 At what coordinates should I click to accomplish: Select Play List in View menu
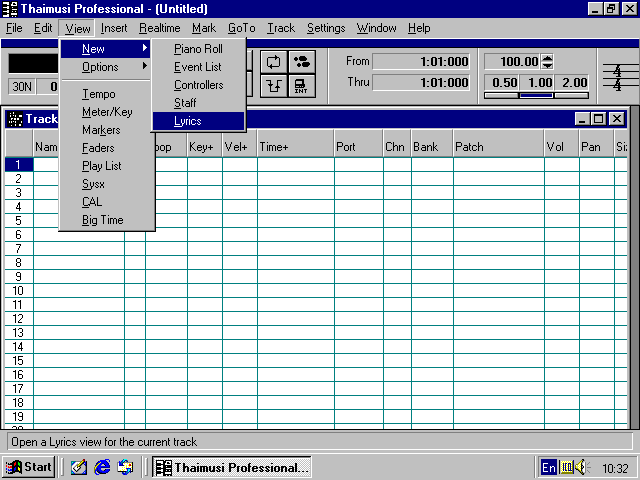107,166
